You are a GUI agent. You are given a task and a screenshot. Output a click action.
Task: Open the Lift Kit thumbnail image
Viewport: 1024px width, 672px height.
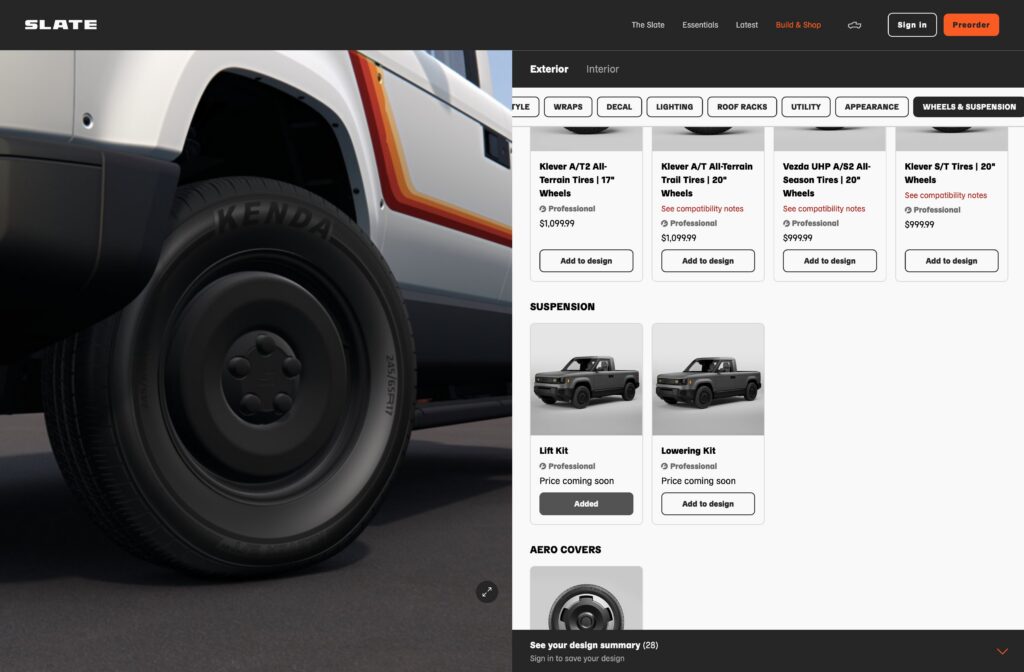[586, 379]
